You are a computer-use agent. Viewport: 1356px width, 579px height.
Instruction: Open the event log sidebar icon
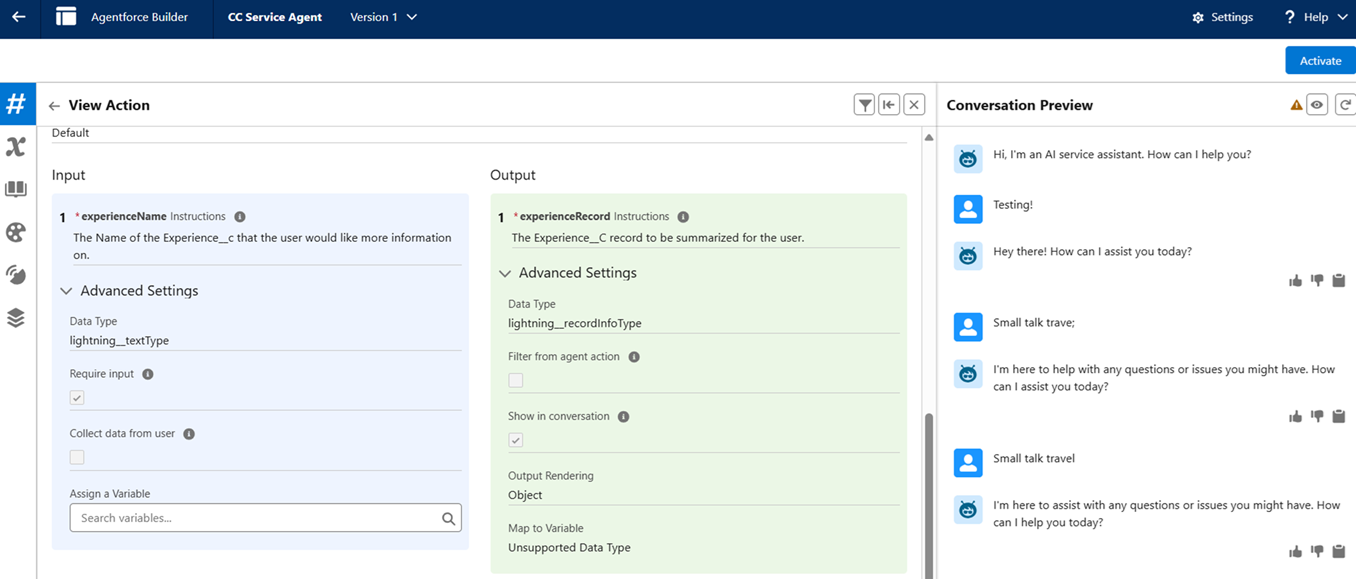pos(16,275)
